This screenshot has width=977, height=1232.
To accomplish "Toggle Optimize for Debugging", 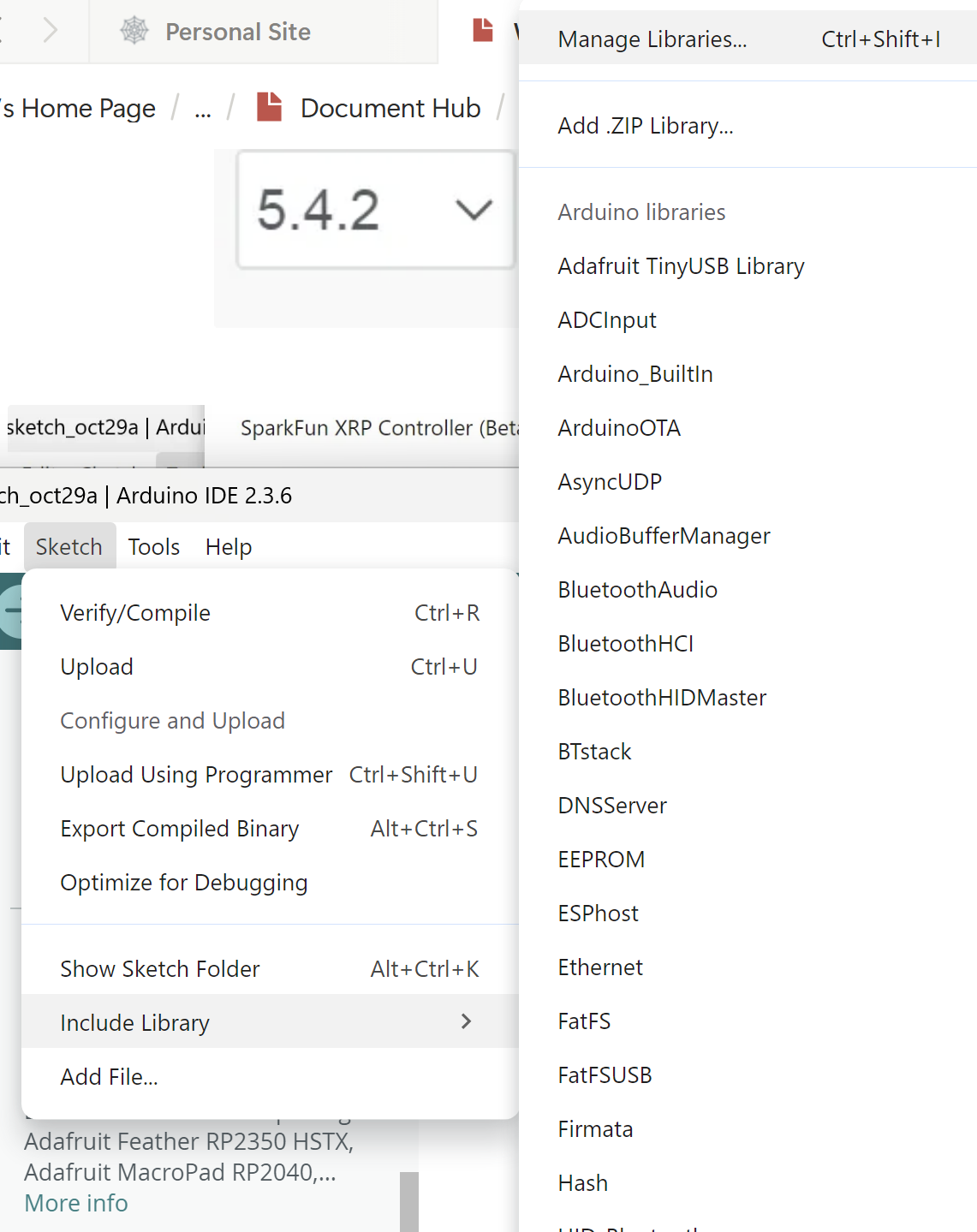I will [x=184, y=883].
